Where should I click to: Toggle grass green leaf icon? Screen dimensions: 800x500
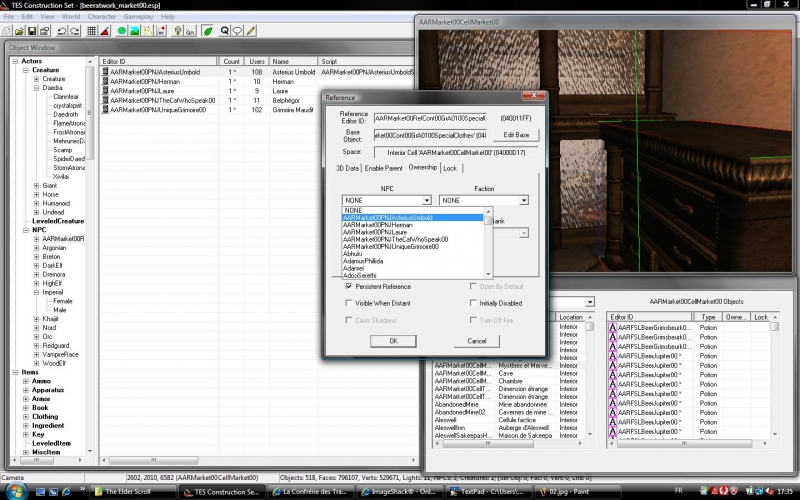point(208,31)
